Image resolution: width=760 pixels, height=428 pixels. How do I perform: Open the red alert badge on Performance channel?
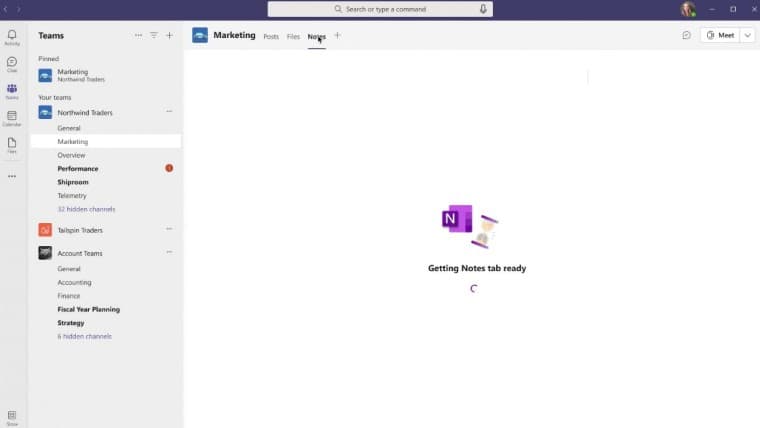pyautogui.click(x=169, y=168)
